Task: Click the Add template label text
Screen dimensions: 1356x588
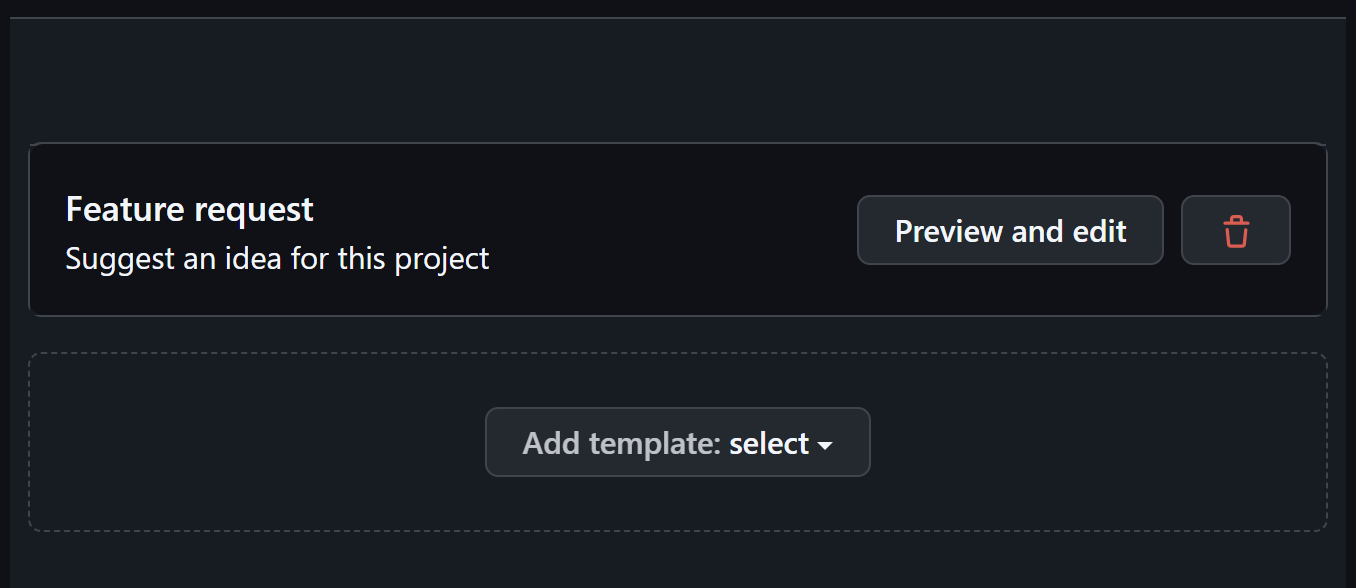Action: [x=621, y=443]
